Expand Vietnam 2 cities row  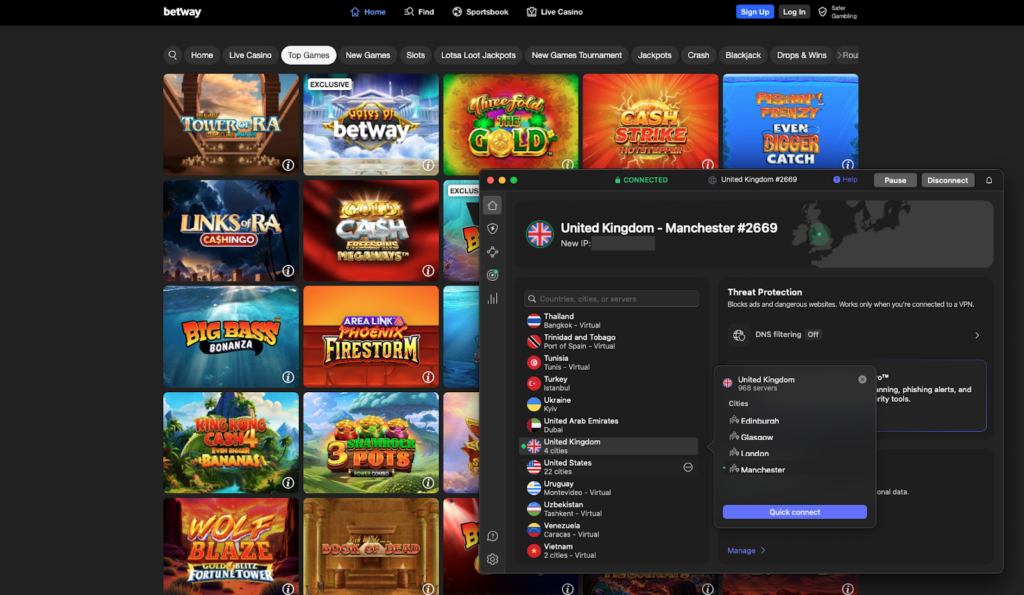click(609, 551)
